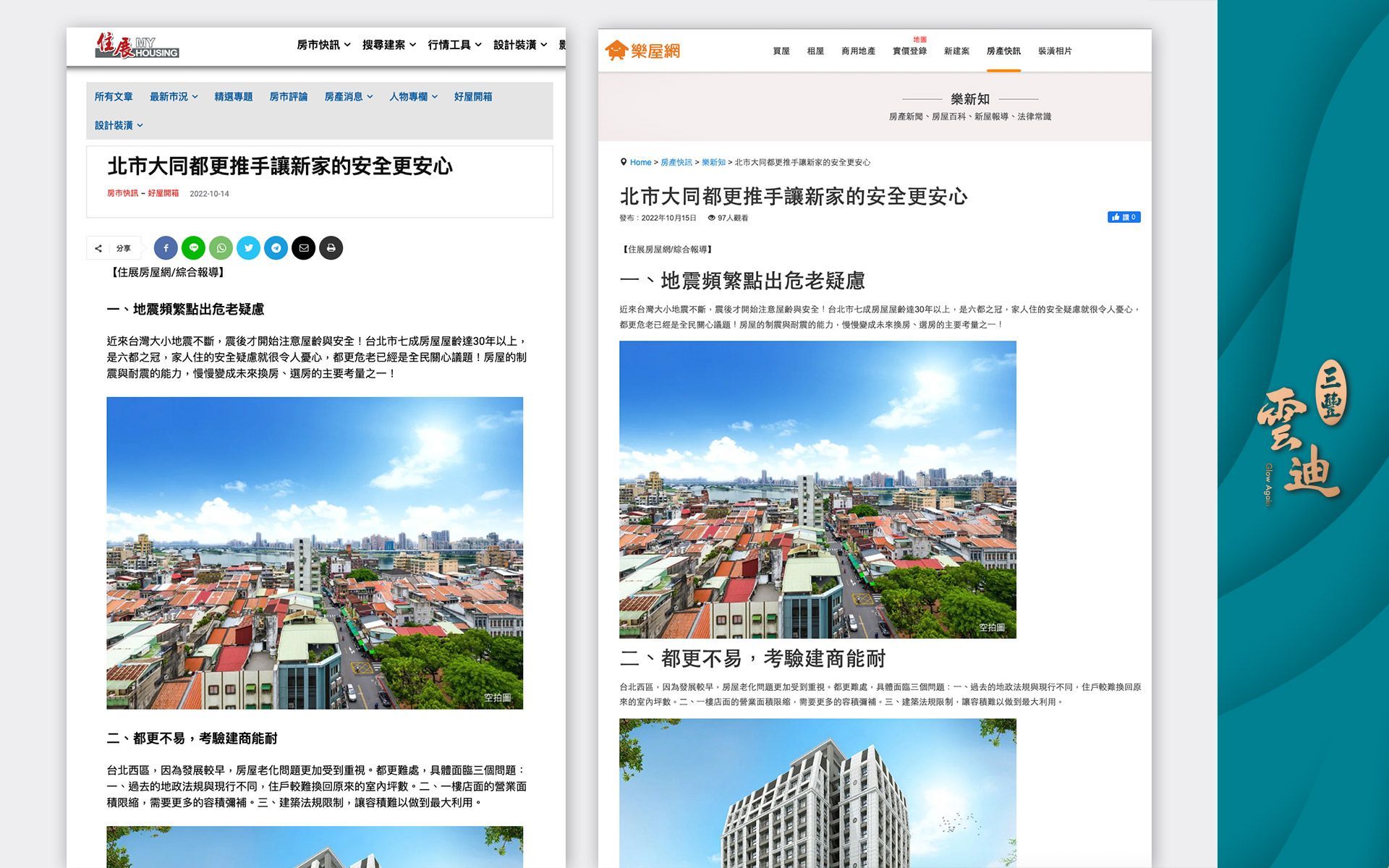Share via the WhatsApp icon
Viewport: 1389px width, 868px height.
click(x=221, y=248)
